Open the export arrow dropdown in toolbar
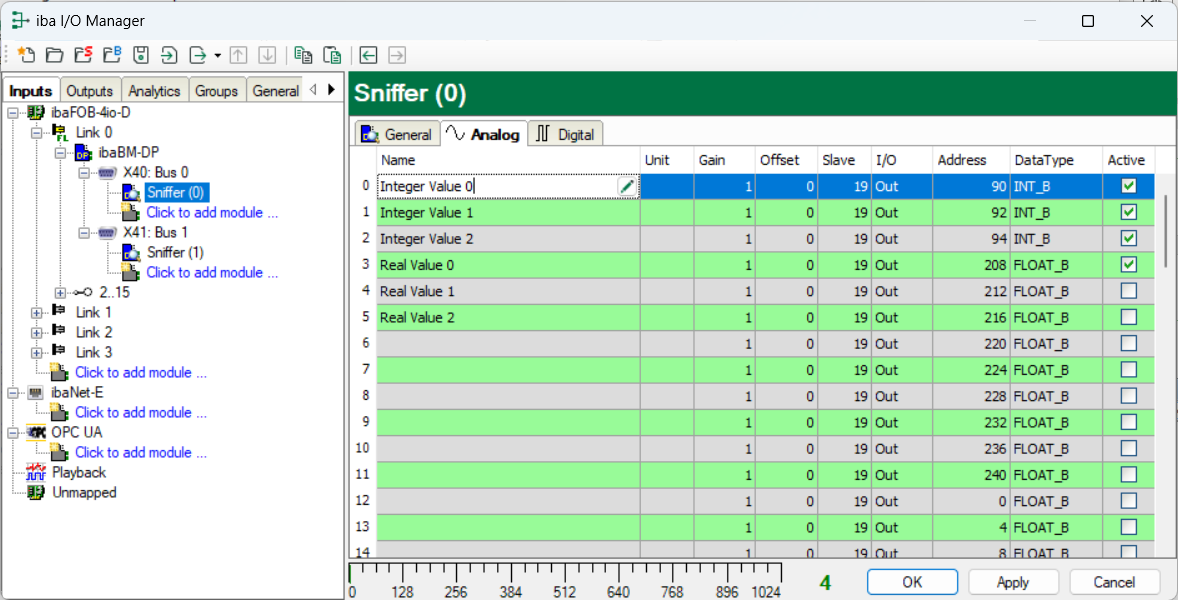The image size is (1178, 600). coord(217,55)
